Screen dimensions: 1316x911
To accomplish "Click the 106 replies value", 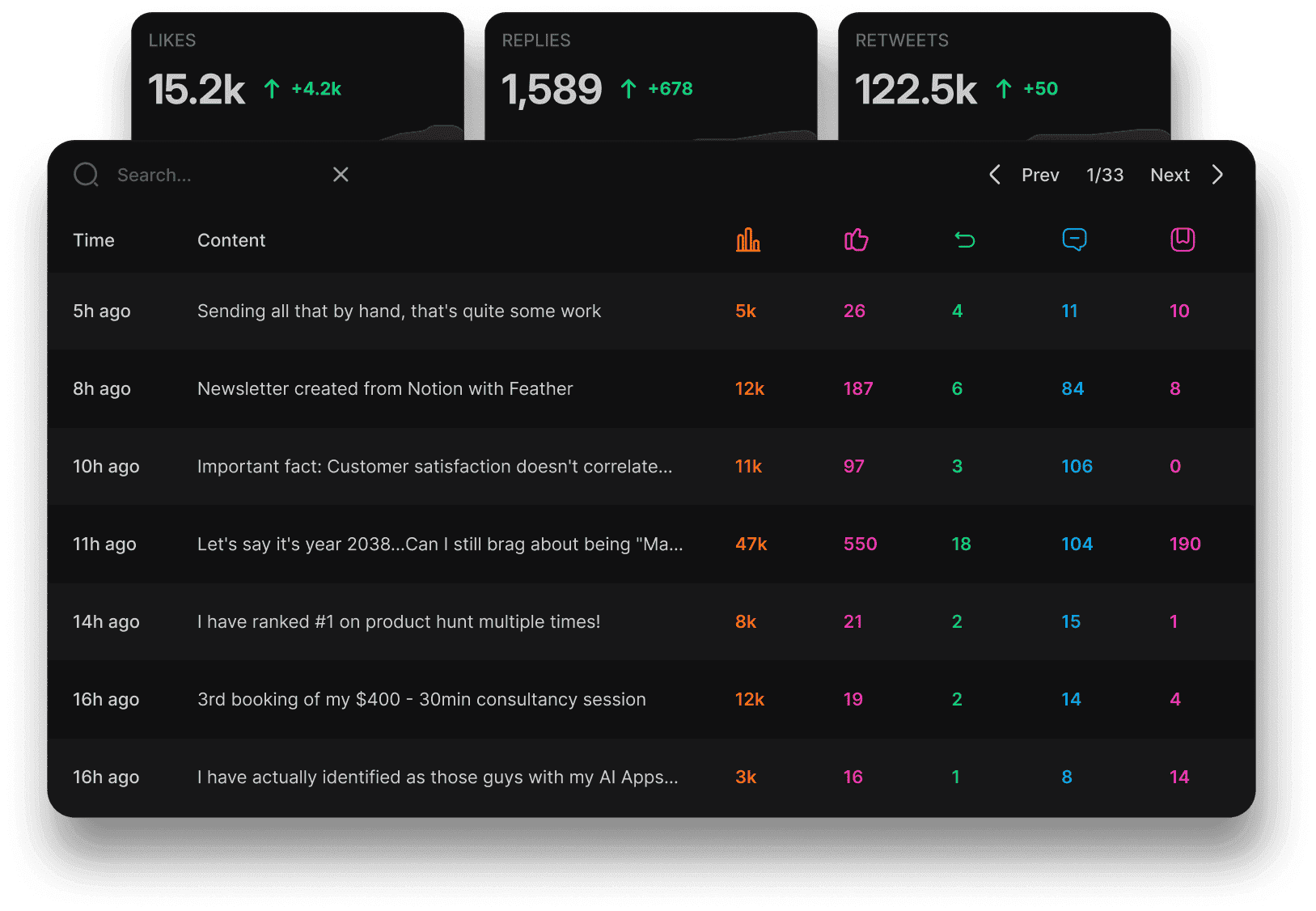I will (1077, 466).
